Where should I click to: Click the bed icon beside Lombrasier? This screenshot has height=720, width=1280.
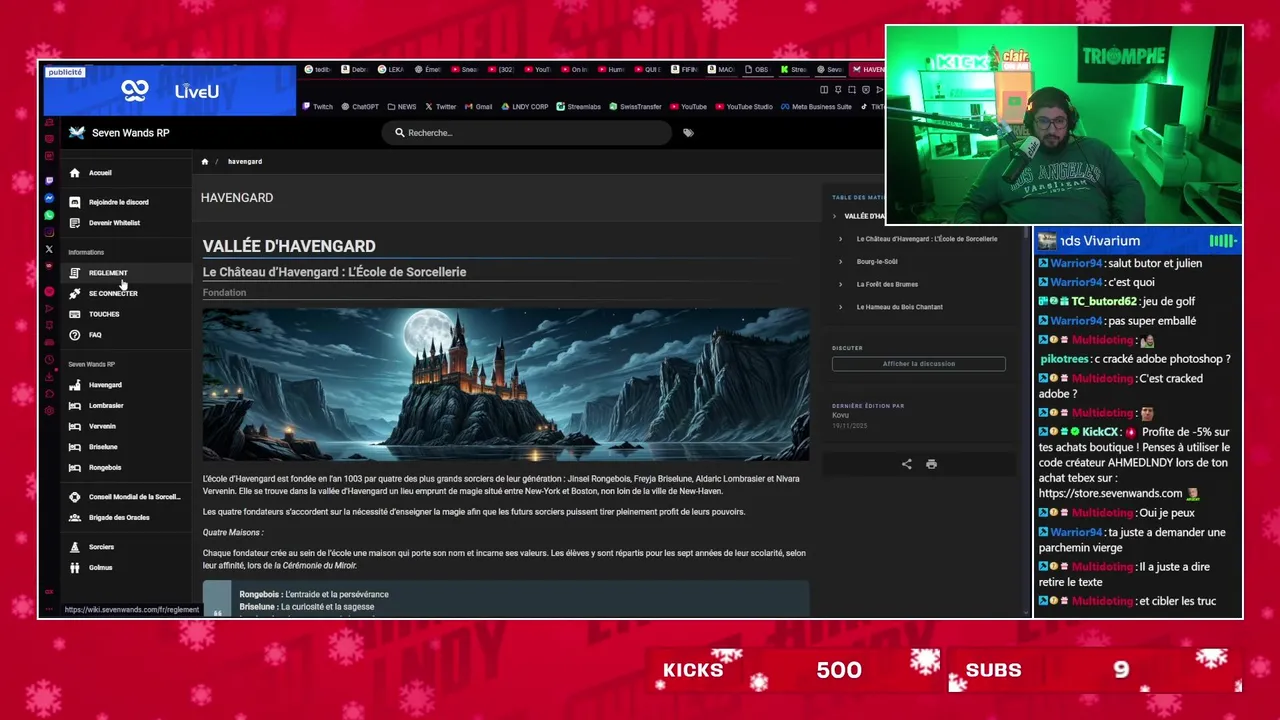[x=74, y=406]
